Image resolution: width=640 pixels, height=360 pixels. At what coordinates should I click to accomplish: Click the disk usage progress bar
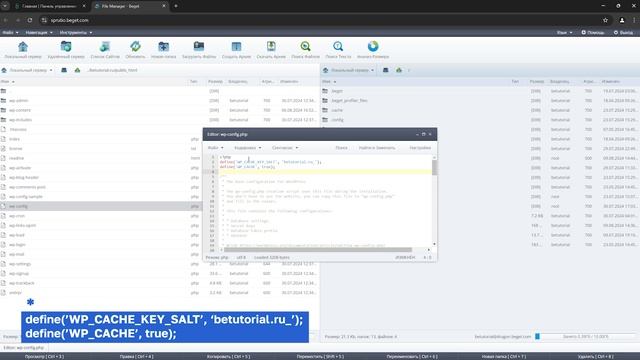tap(586, 336)
